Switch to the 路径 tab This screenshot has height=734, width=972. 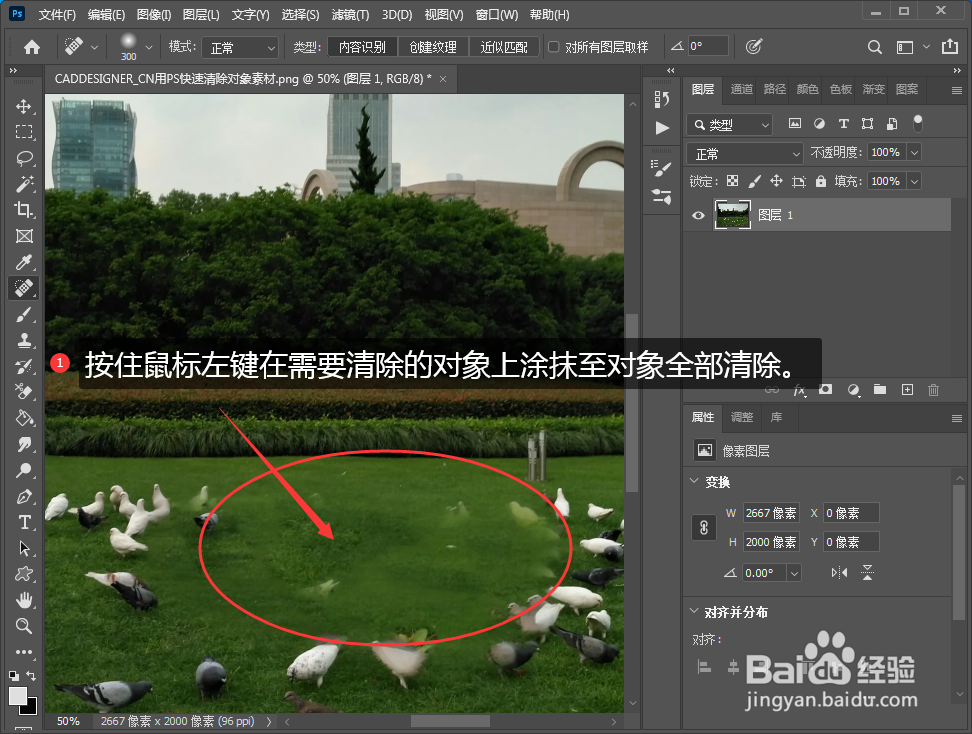[x=774, y=89]
